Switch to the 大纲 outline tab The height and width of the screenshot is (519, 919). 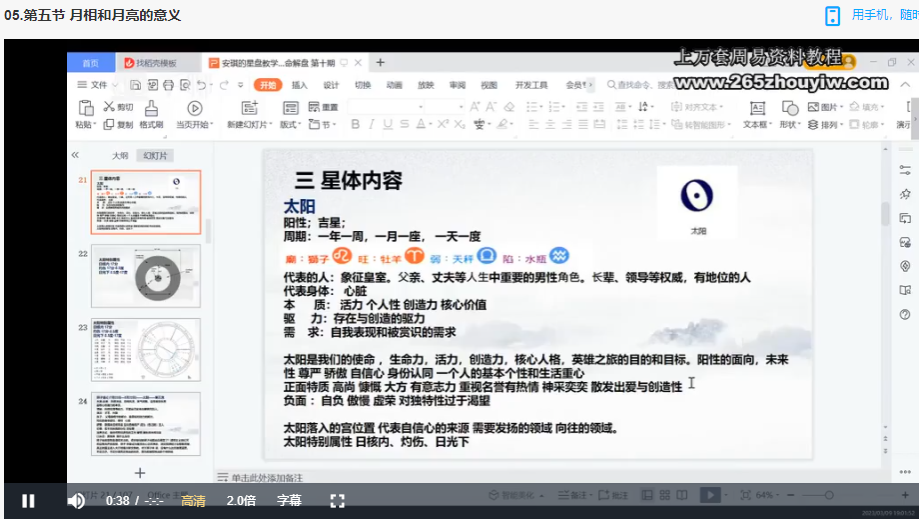tap(120, 156)
